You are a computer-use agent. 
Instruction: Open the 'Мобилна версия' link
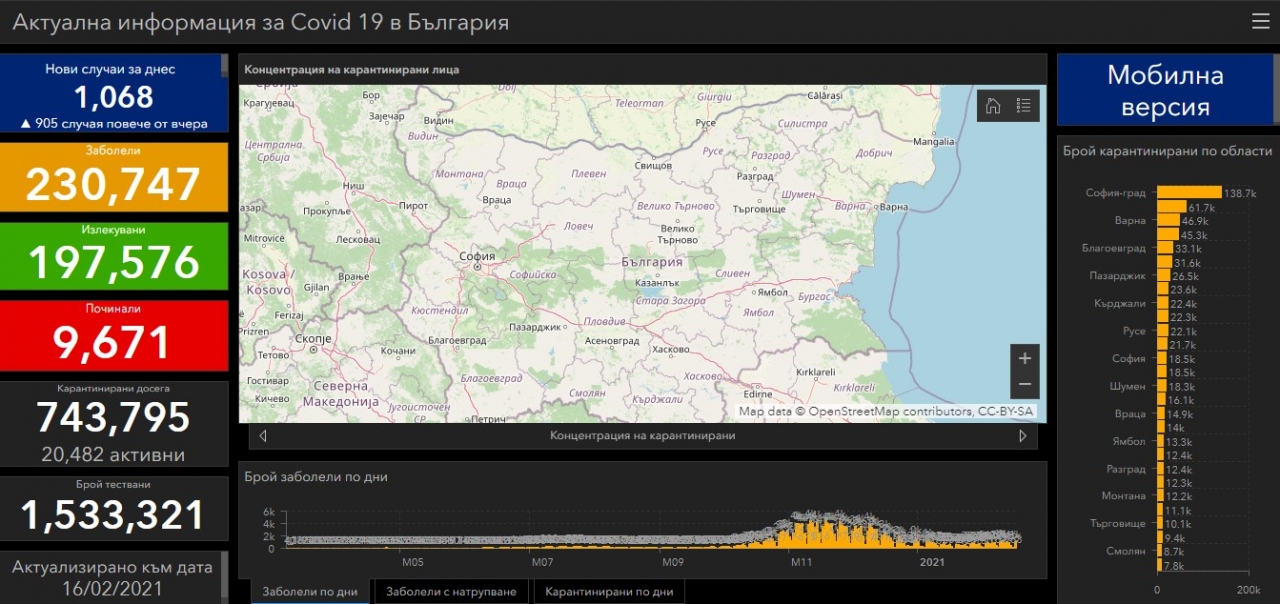[x=1165, y=91]
